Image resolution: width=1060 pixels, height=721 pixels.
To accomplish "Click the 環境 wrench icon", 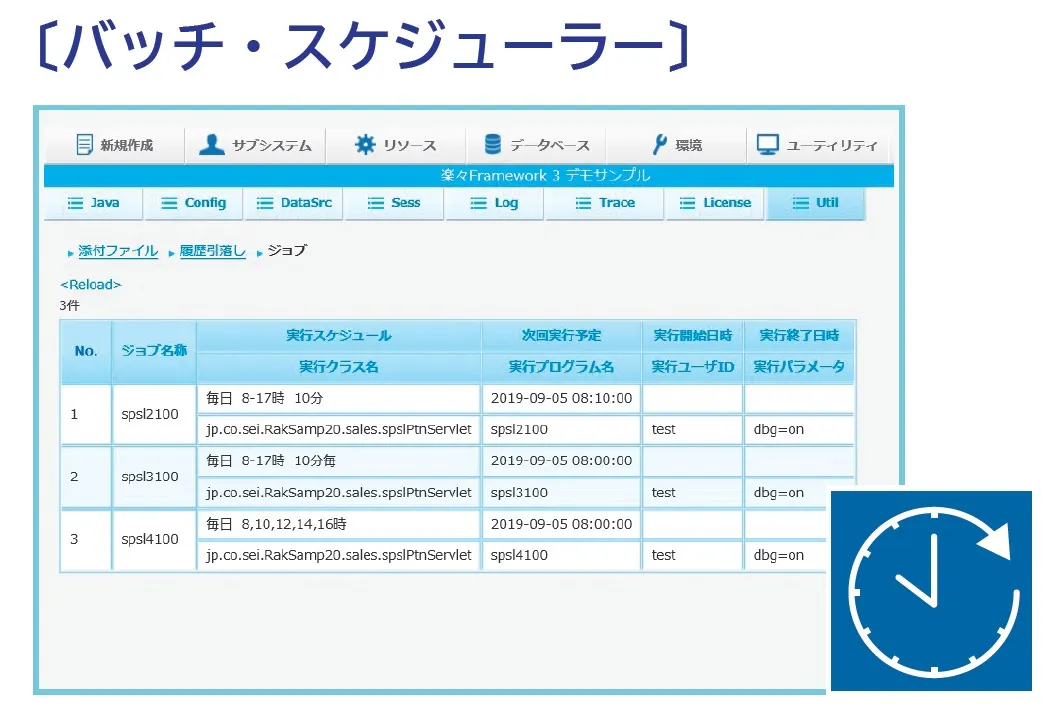I will pos(659,145).
